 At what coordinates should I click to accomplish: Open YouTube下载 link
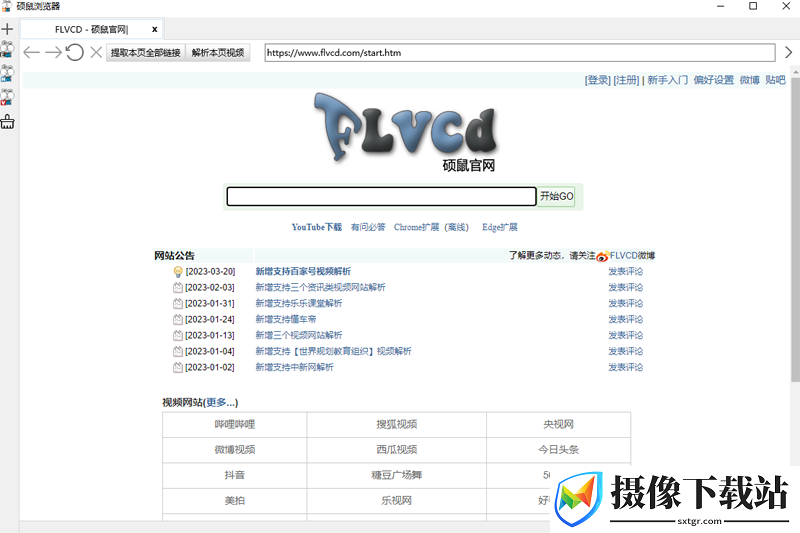[x=317, y=227]
